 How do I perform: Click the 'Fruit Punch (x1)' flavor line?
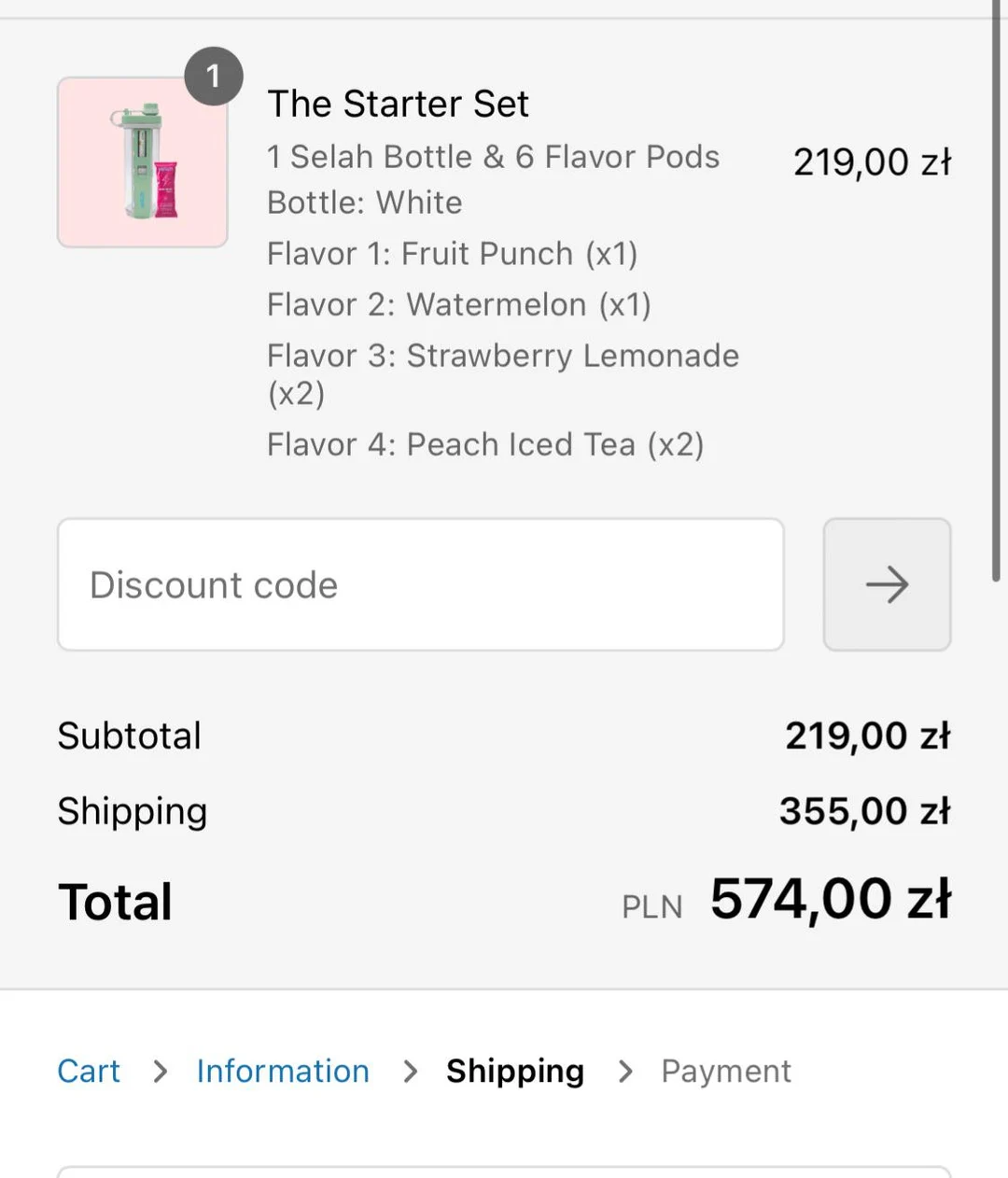453,254
